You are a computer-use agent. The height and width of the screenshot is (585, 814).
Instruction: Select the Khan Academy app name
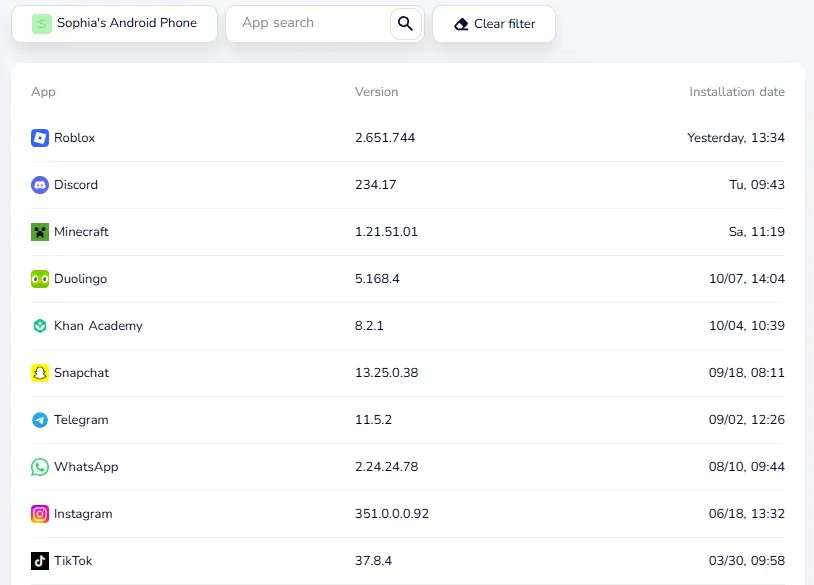(x=98, y=326)
